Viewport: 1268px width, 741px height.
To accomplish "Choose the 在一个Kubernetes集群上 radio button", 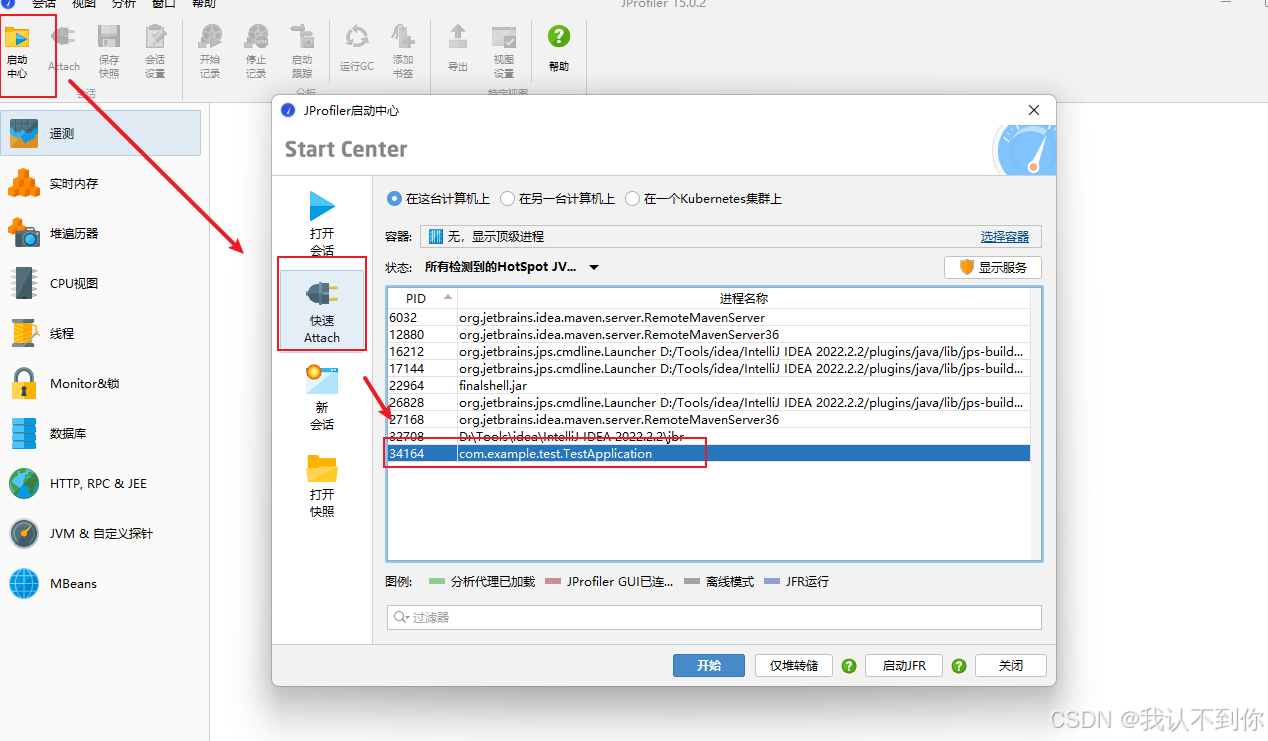I will pyautogui.click(x=632, y=199).
